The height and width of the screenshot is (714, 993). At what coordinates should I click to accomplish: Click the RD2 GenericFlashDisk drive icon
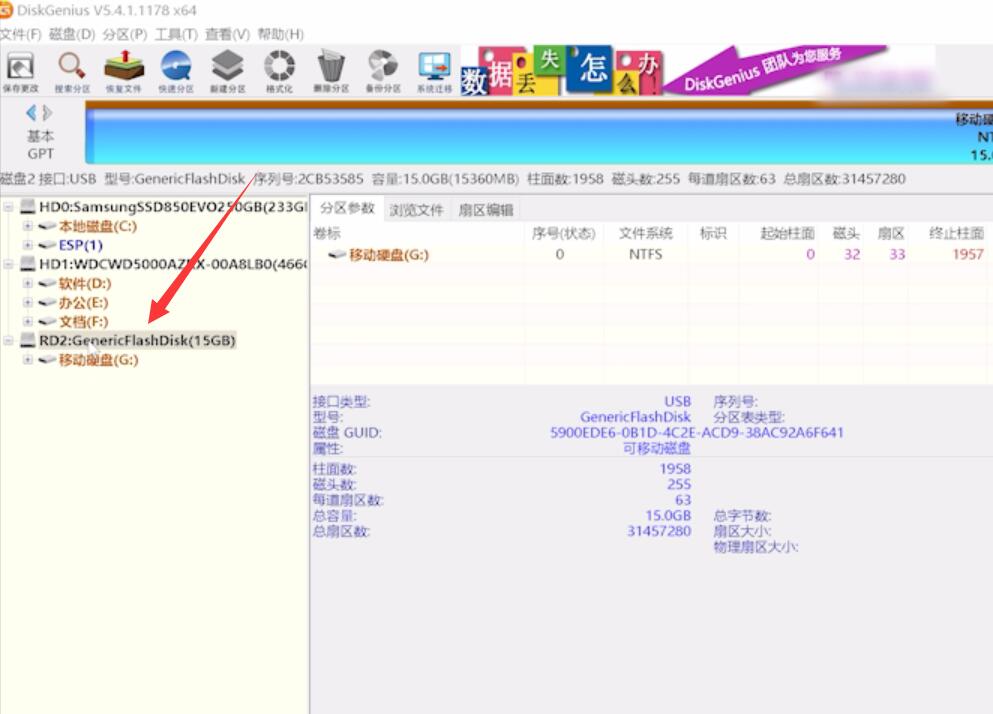point(28,340)
